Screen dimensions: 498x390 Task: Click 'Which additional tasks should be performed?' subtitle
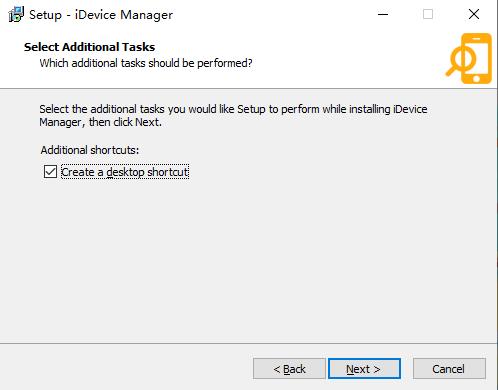tap(146, 63)
